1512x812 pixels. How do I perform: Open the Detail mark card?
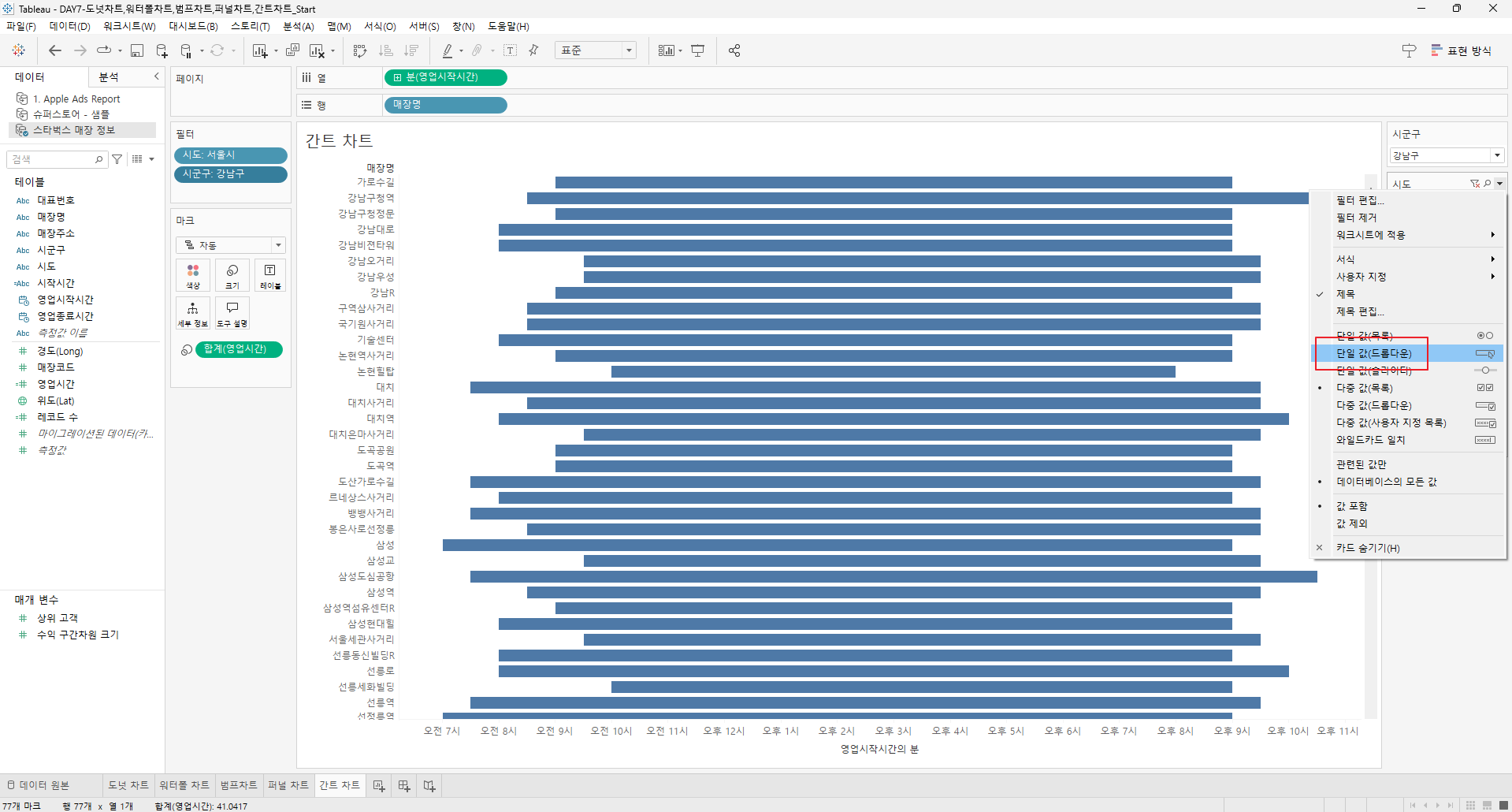tap(193, 313)
